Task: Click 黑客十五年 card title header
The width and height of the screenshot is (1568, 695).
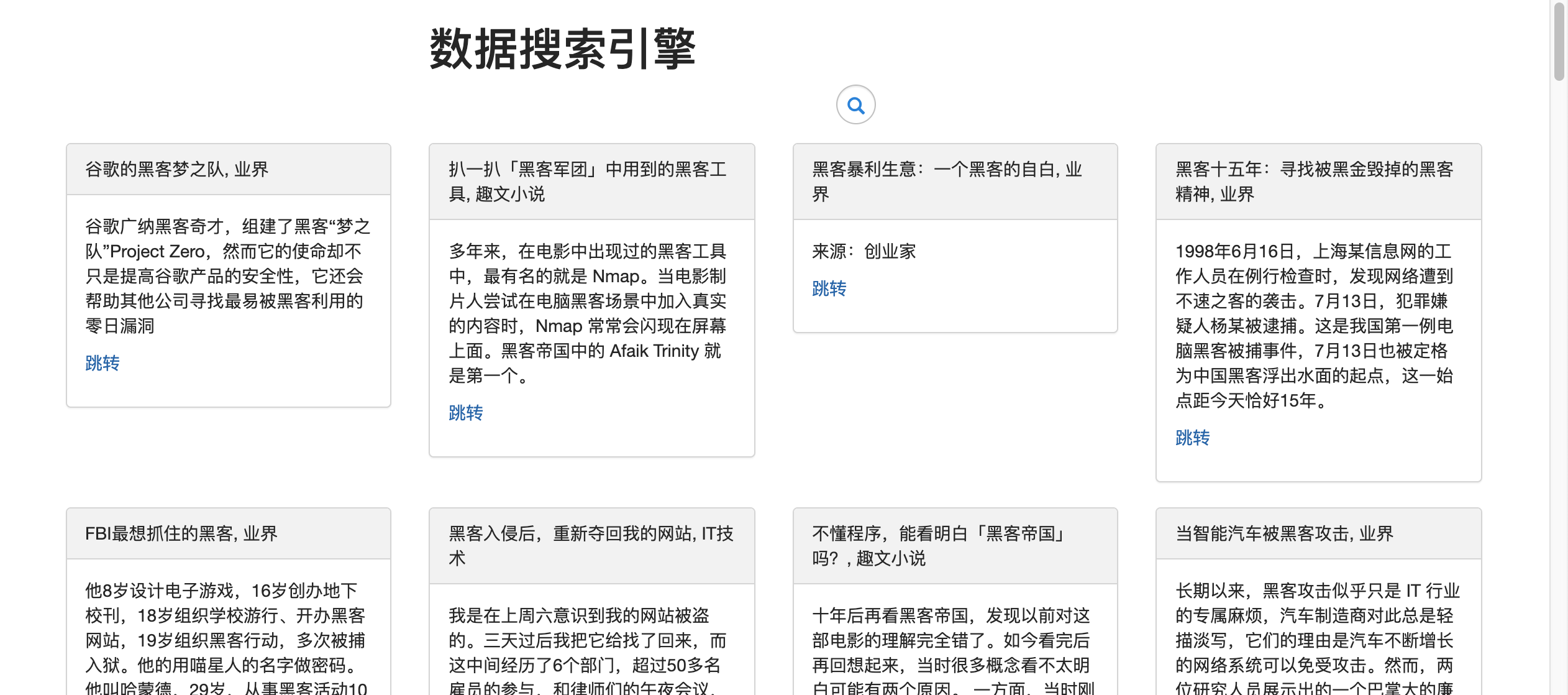Action: click(x=1313, y=182)
